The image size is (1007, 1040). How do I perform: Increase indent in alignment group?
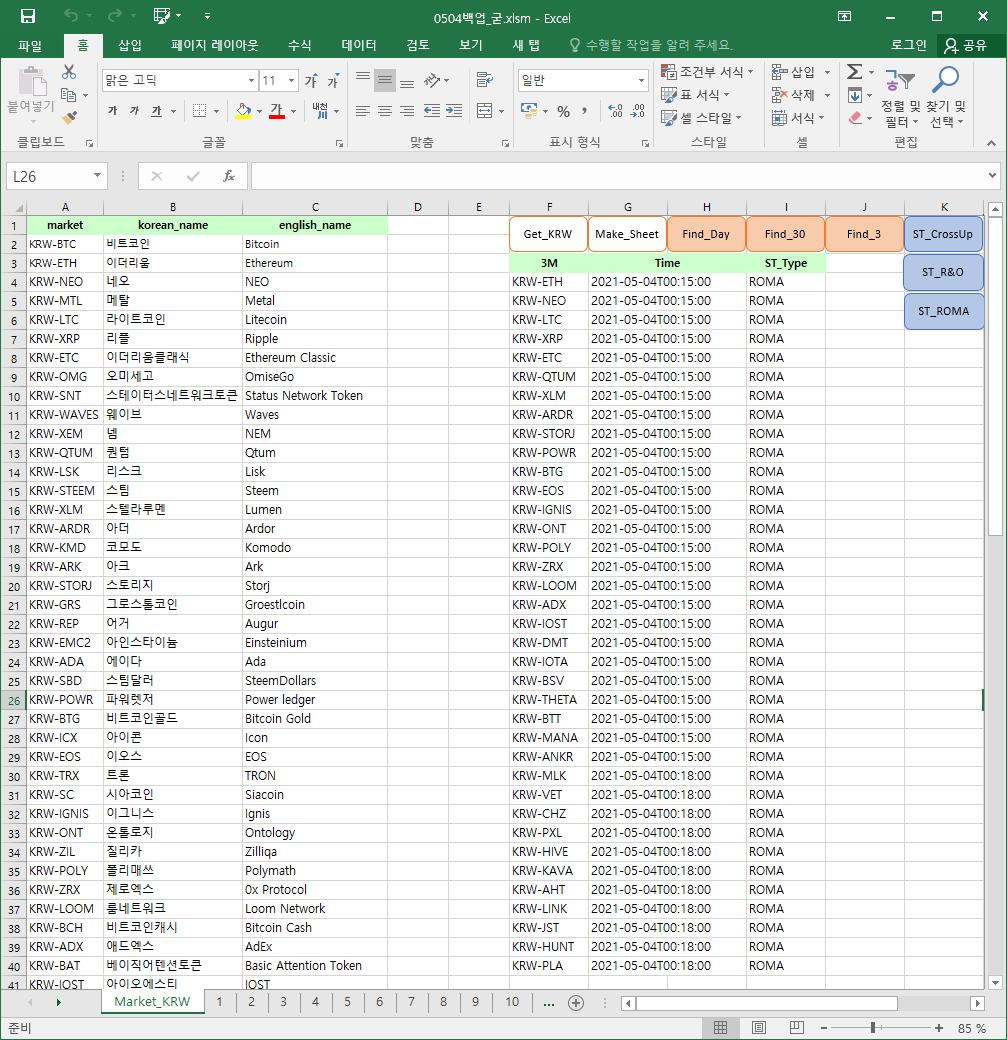[x=454, y=111]
